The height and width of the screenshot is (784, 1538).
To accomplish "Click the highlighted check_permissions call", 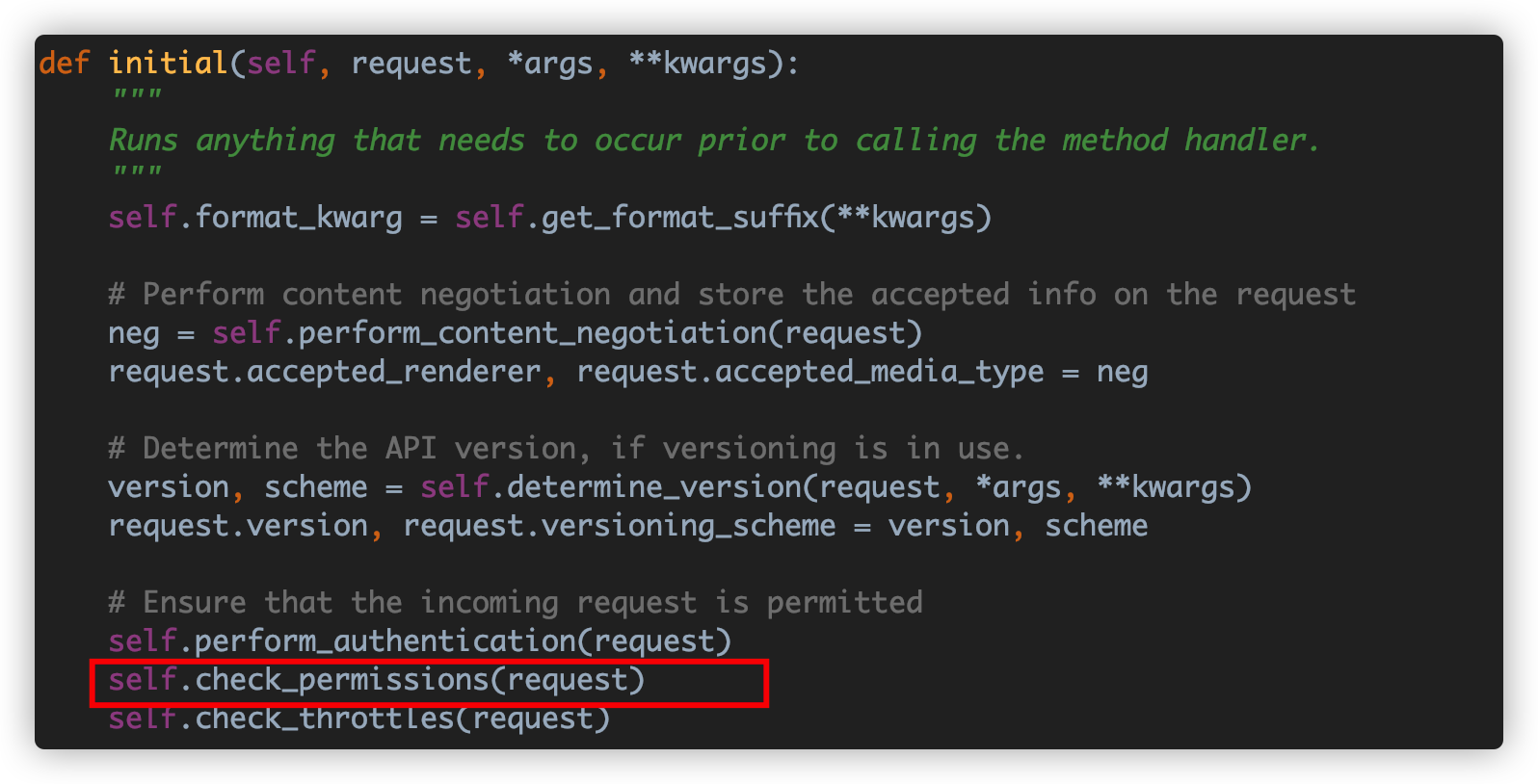I will pos(376,680).
